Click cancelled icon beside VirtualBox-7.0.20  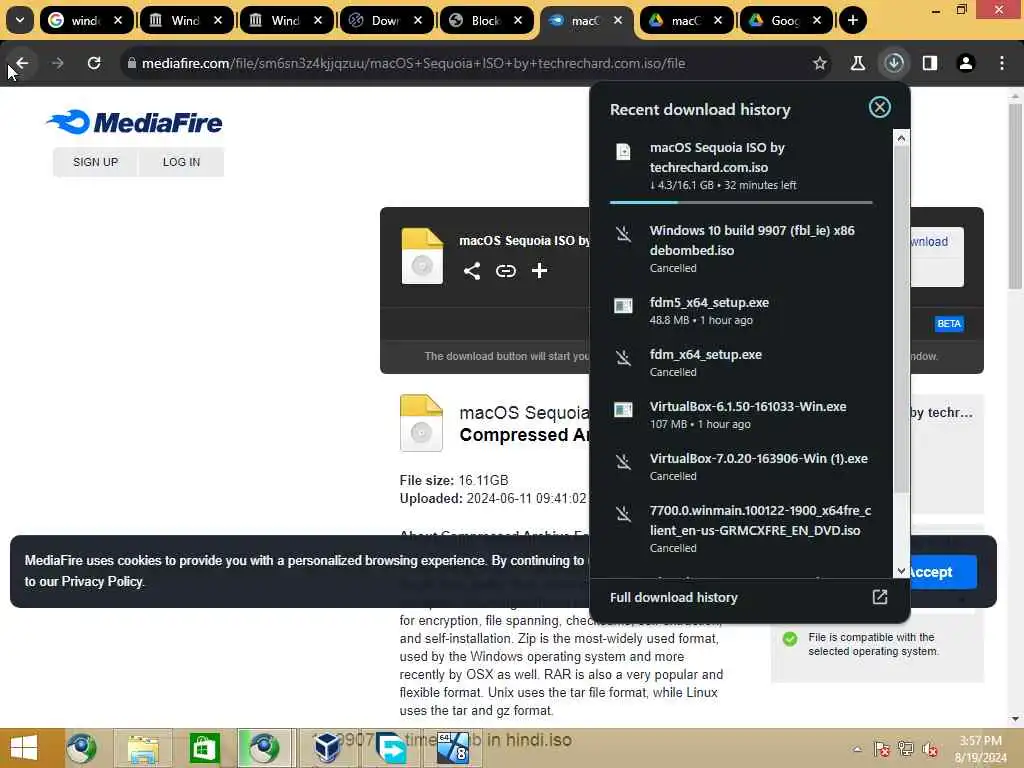624,462
